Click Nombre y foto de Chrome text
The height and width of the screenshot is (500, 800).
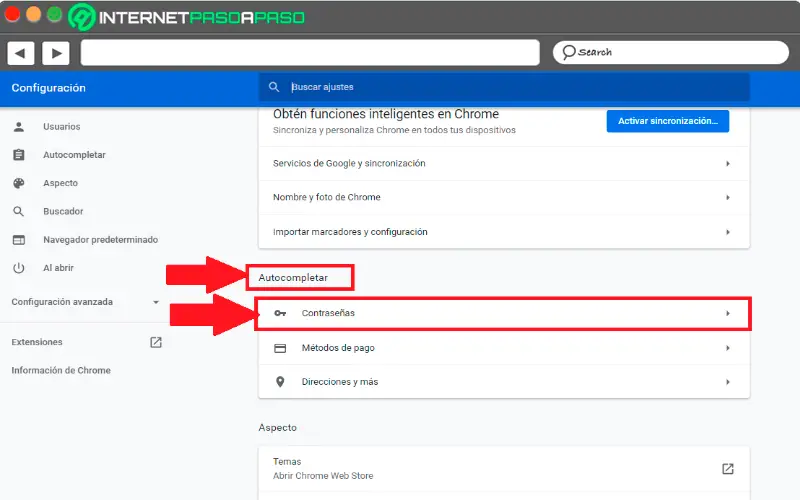(x=327, y=197)
